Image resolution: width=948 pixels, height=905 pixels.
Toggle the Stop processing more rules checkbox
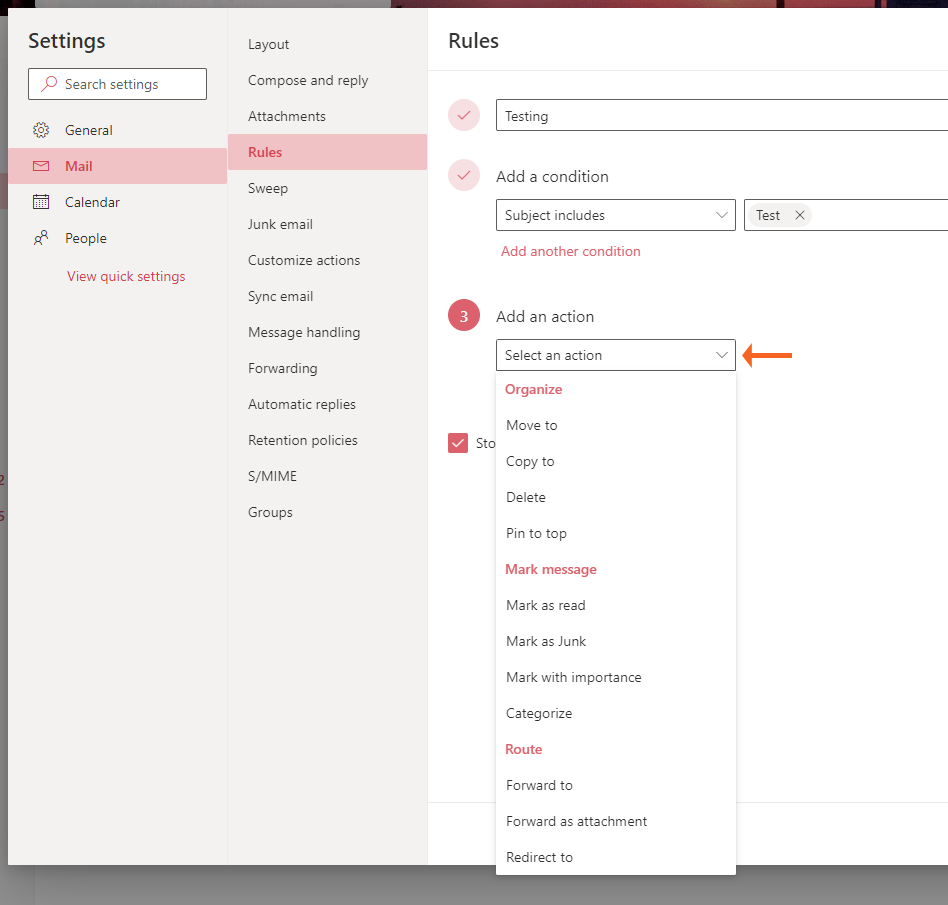click(458, 443)
